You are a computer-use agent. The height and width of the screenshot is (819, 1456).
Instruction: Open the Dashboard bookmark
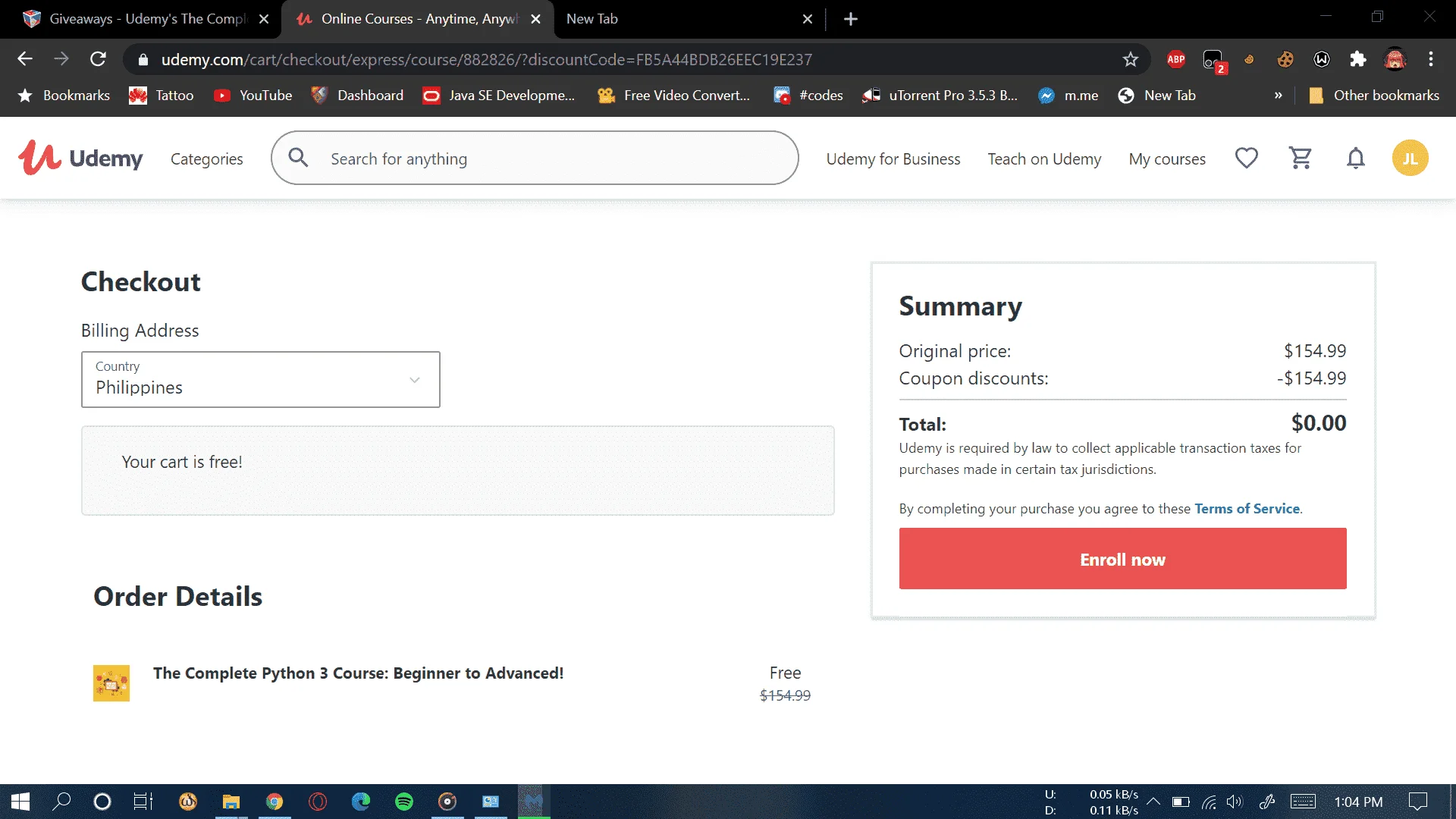[357, 96]
